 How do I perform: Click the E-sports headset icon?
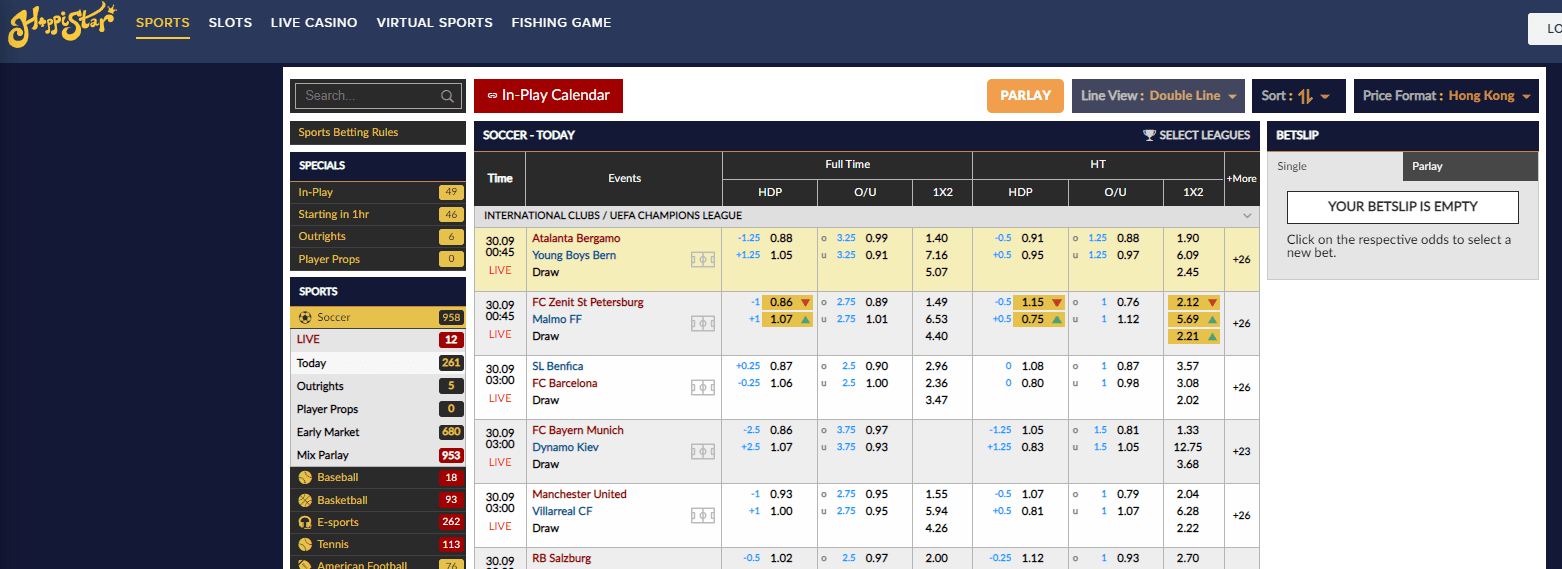305,522
